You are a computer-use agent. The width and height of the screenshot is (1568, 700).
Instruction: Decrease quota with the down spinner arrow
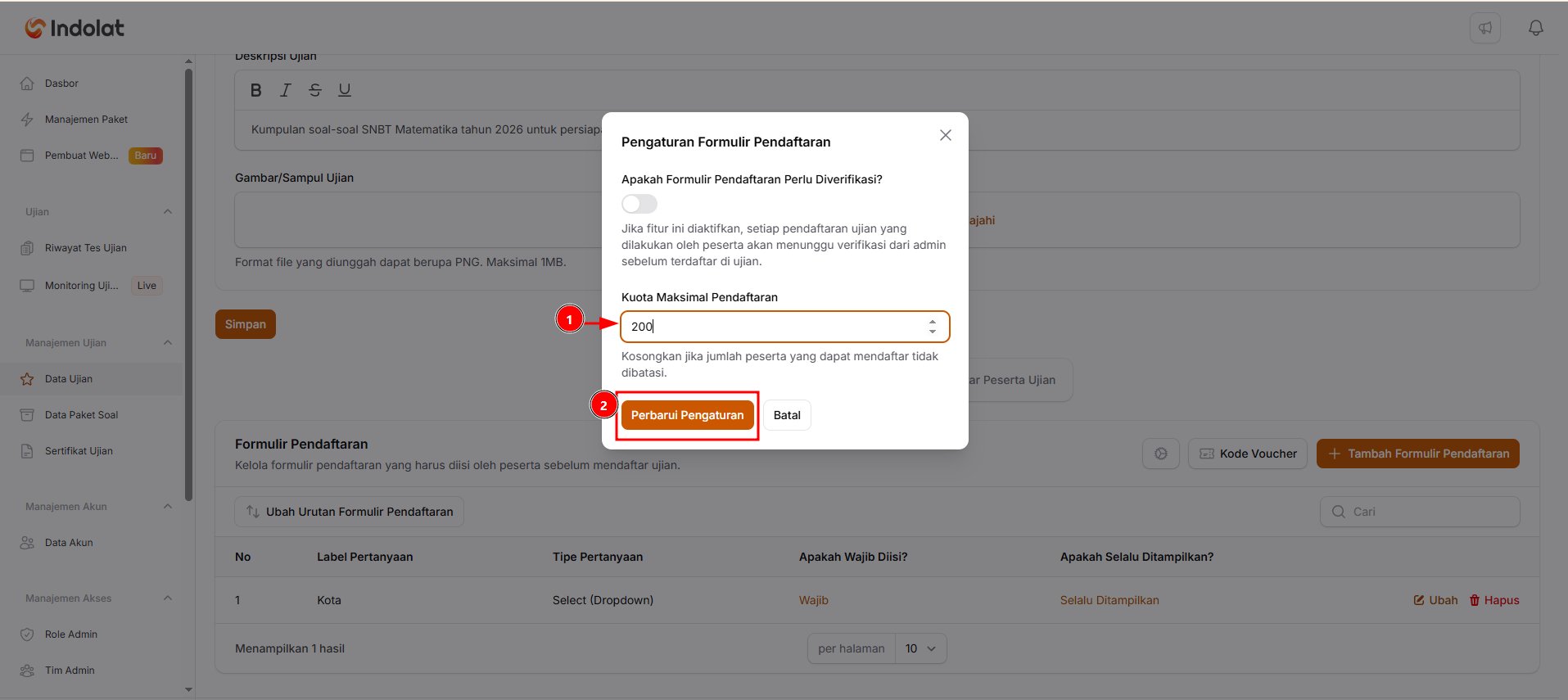click(x=933, y=332)
